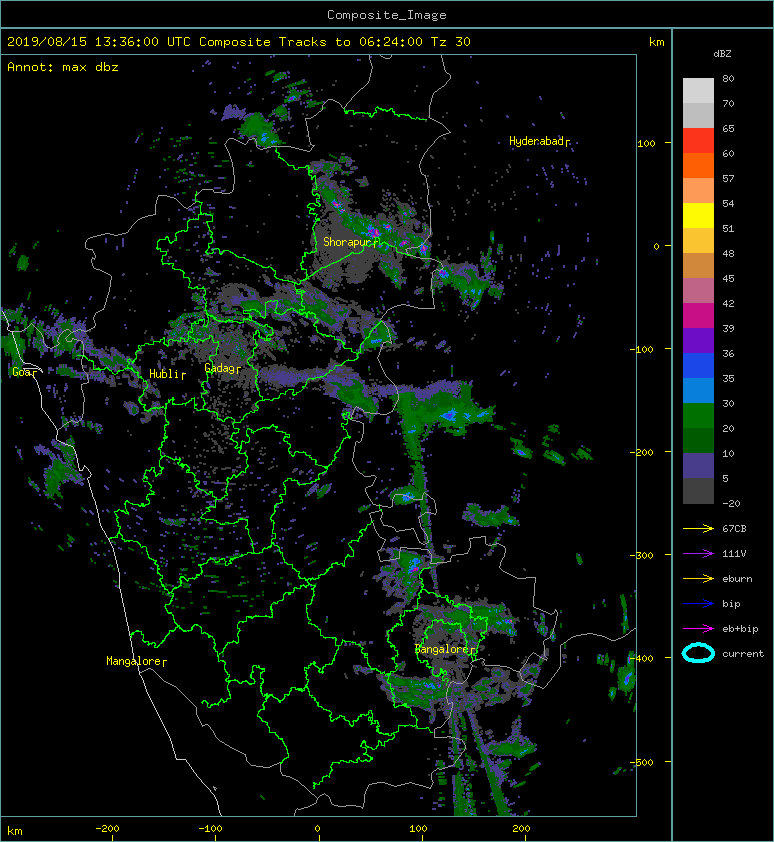Click the 'current' legend label

point(743,654)
